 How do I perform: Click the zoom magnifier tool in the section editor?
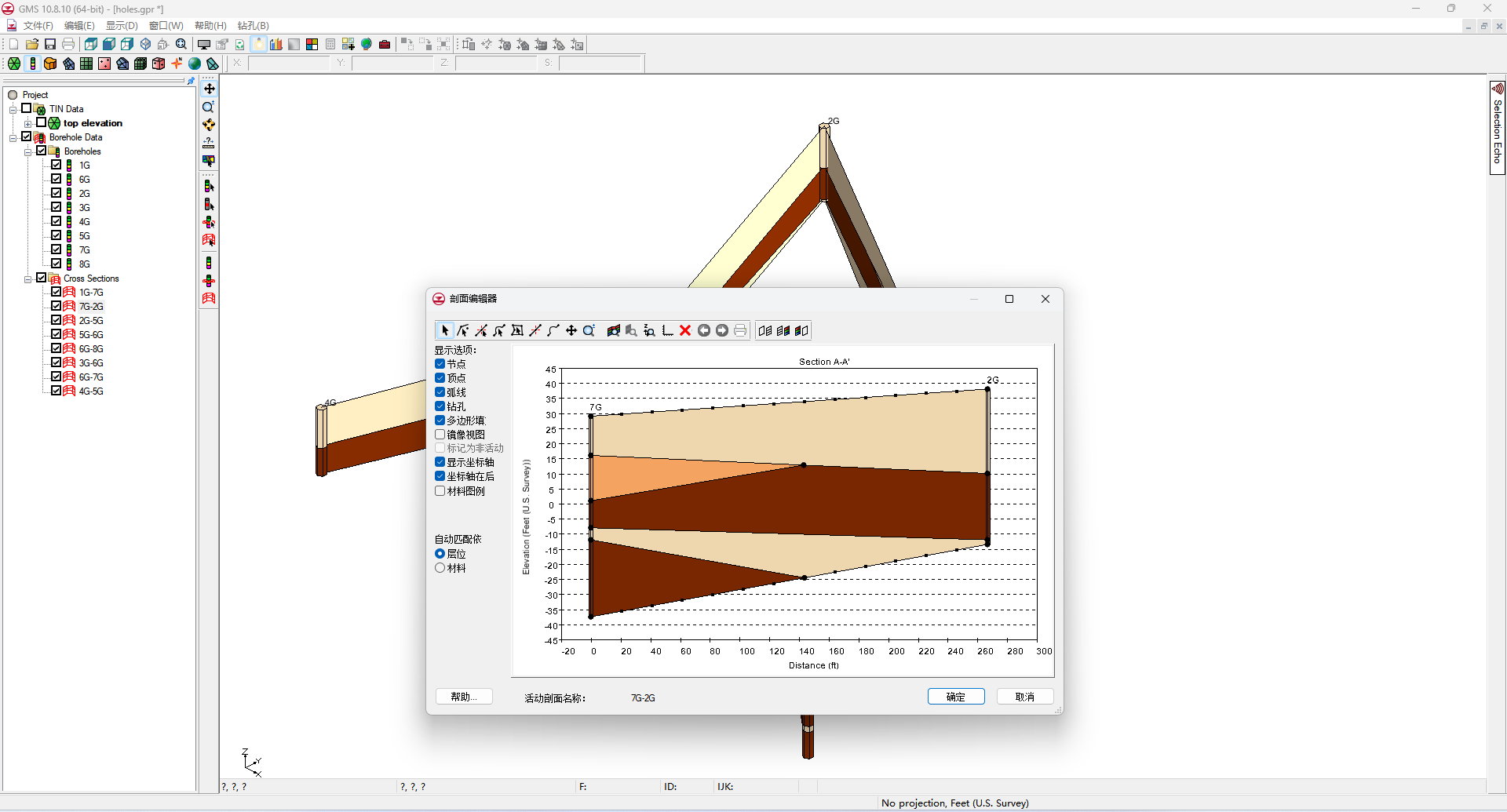pos(589,330)
